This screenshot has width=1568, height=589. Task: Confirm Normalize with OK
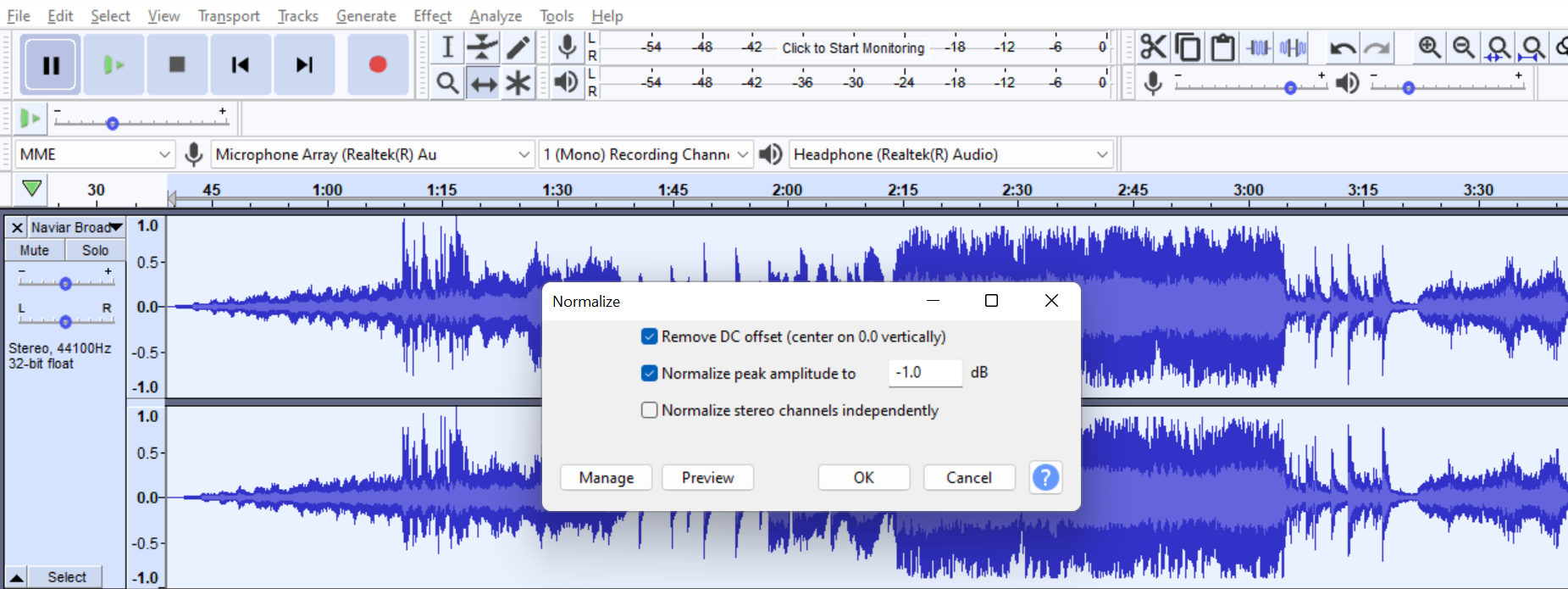click(x=864, y=477)
